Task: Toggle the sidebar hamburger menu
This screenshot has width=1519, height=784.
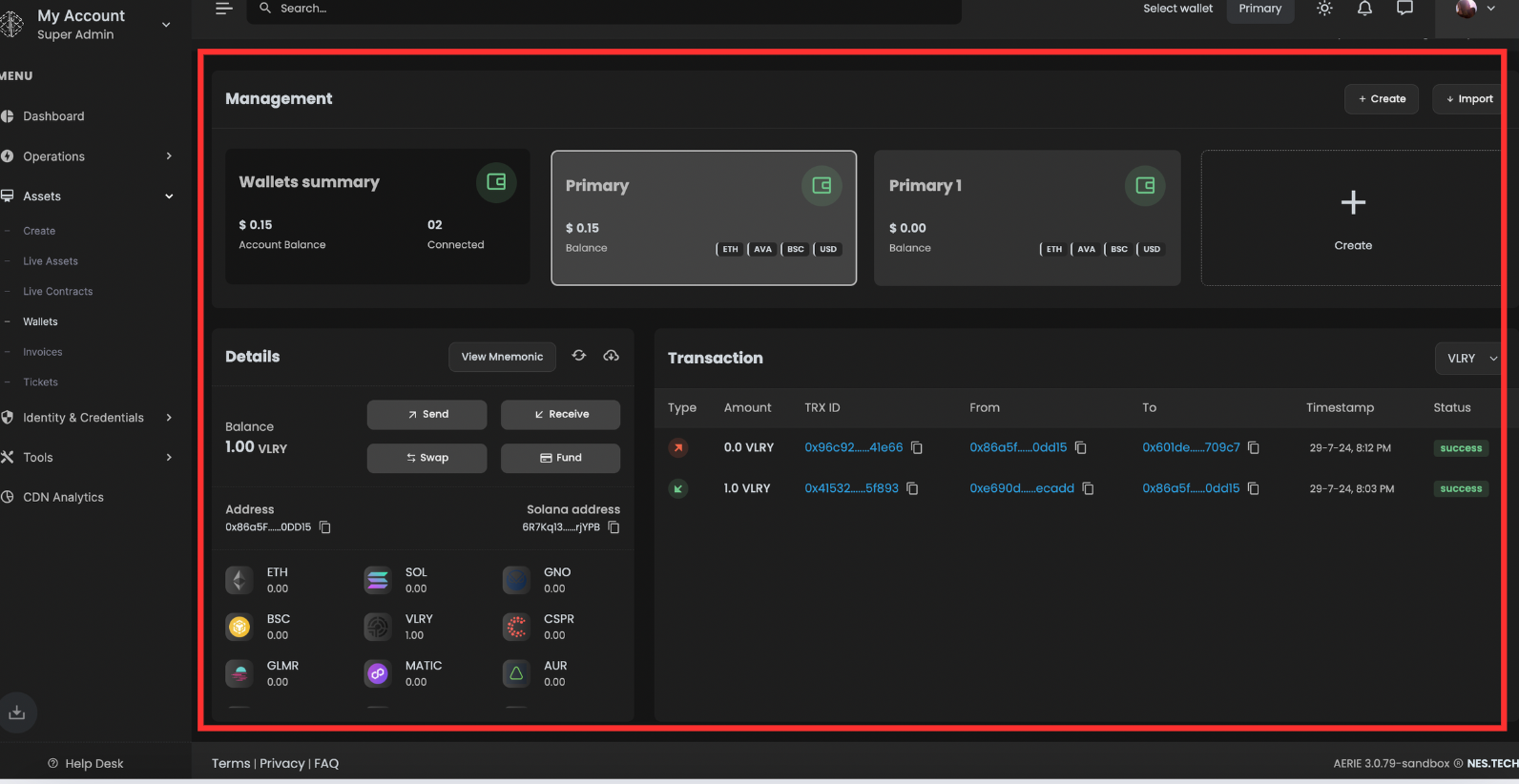Action: tap(224, 9)
